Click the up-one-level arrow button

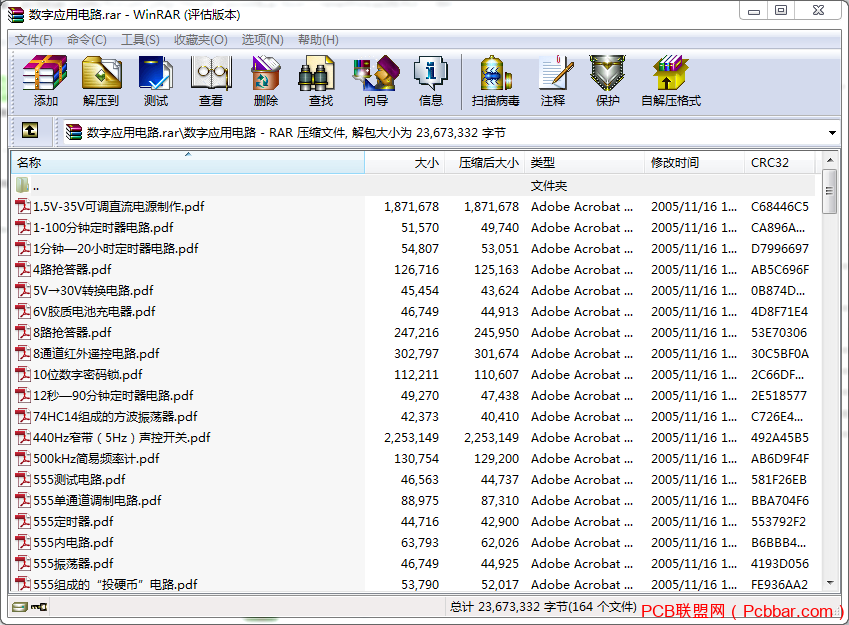pos(30,131)
